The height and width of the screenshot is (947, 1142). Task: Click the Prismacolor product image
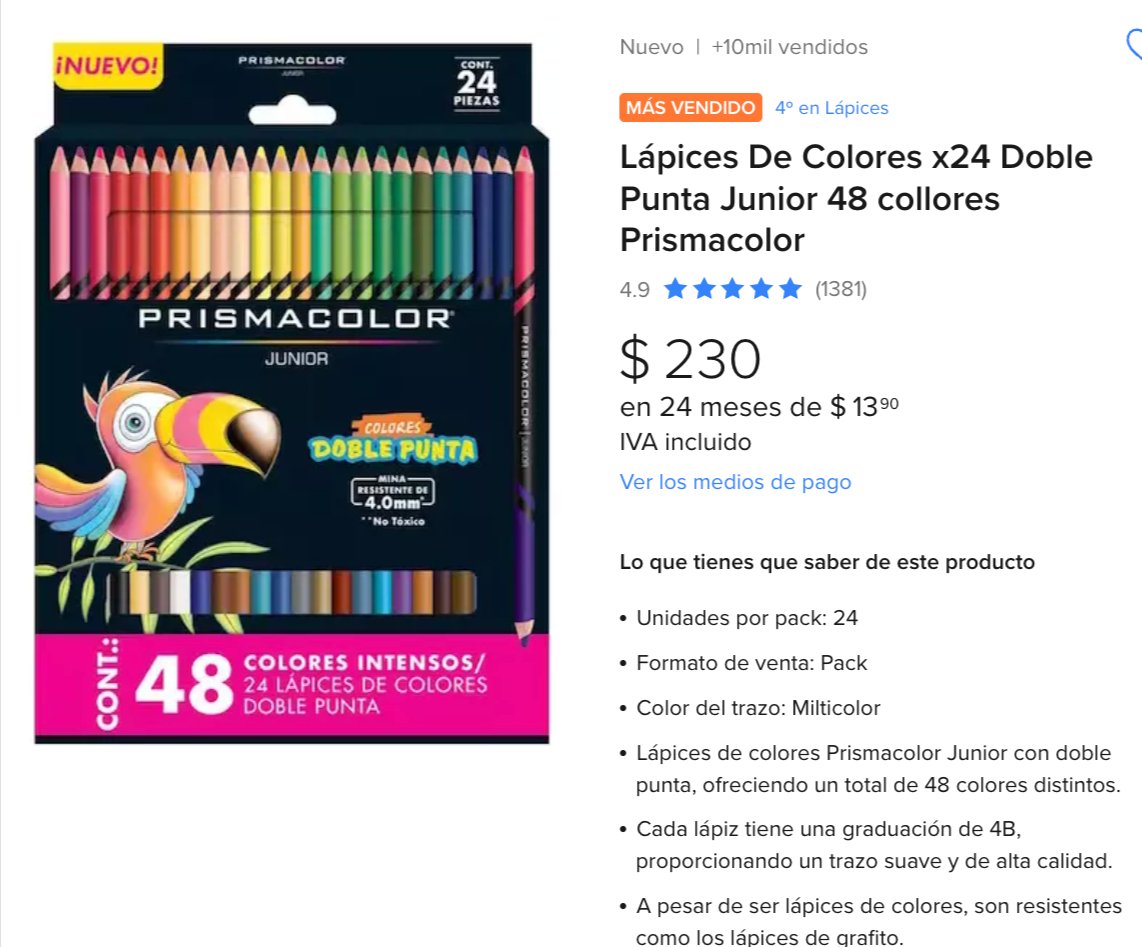coord(291,393)
